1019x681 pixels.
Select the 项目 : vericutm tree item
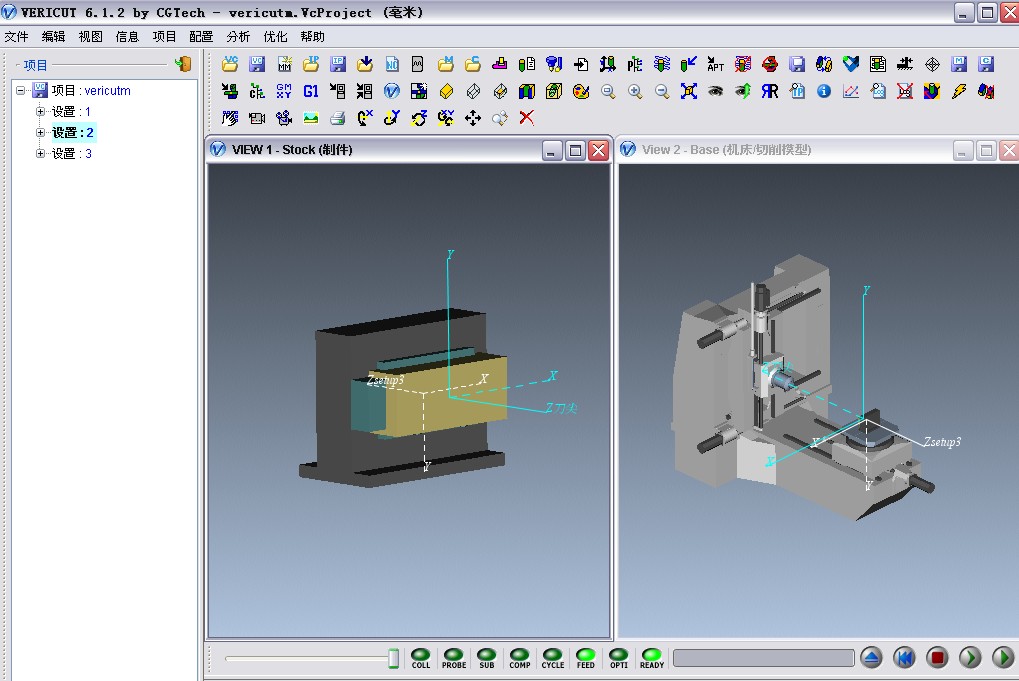coord(91,90)
